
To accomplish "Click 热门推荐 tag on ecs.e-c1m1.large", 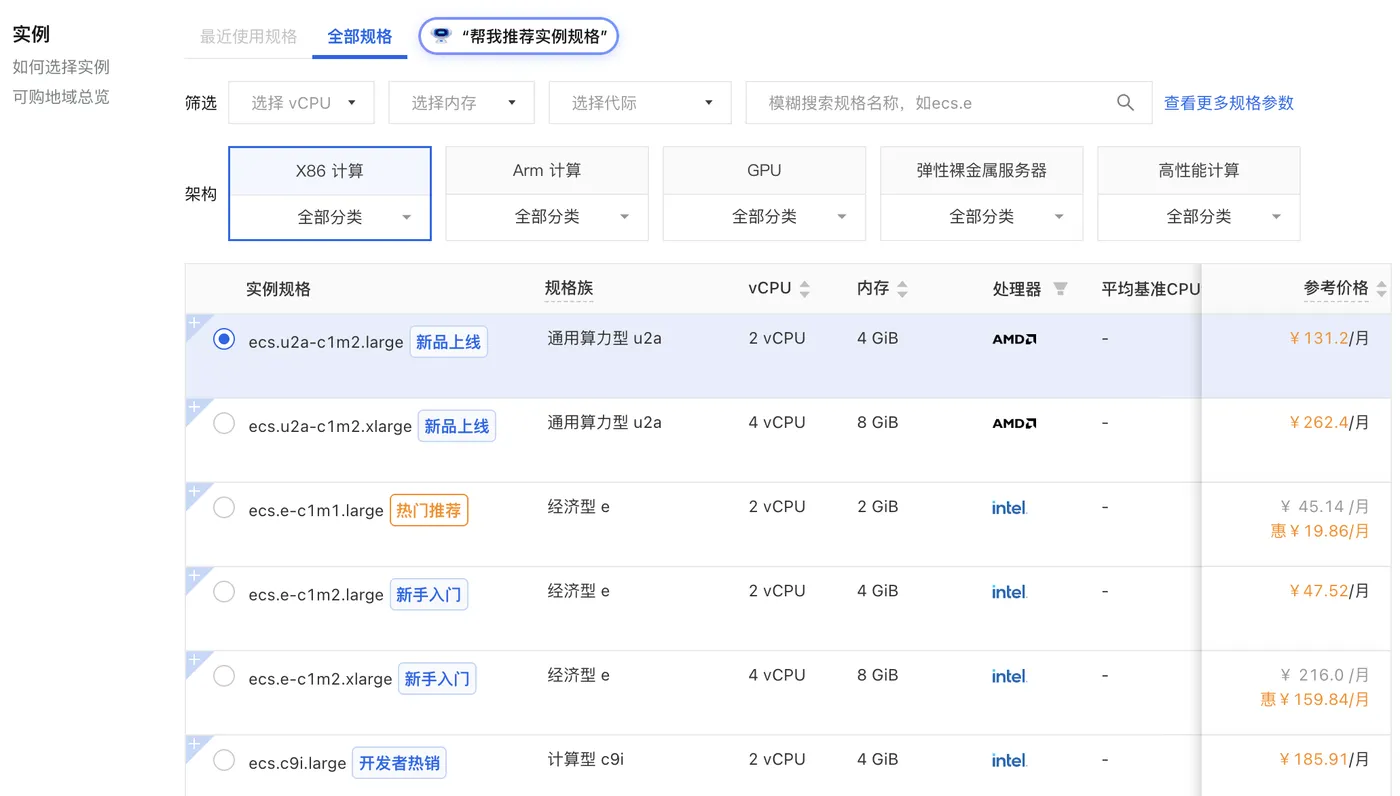I will point(429,510).
